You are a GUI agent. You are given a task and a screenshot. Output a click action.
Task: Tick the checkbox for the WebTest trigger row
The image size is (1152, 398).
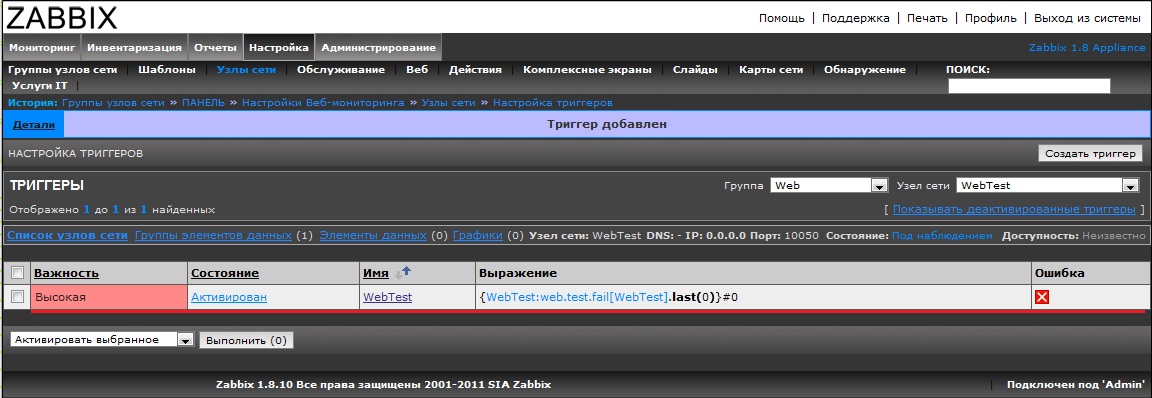coord(17,297)
